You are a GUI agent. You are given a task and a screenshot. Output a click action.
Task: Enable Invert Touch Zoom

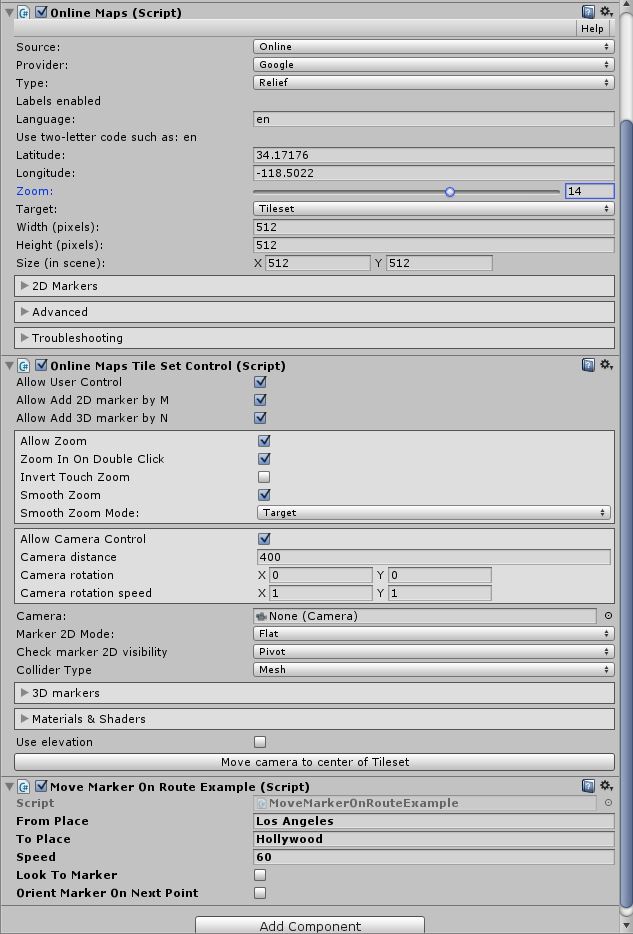pyautogui.click(x=264, y=477)
